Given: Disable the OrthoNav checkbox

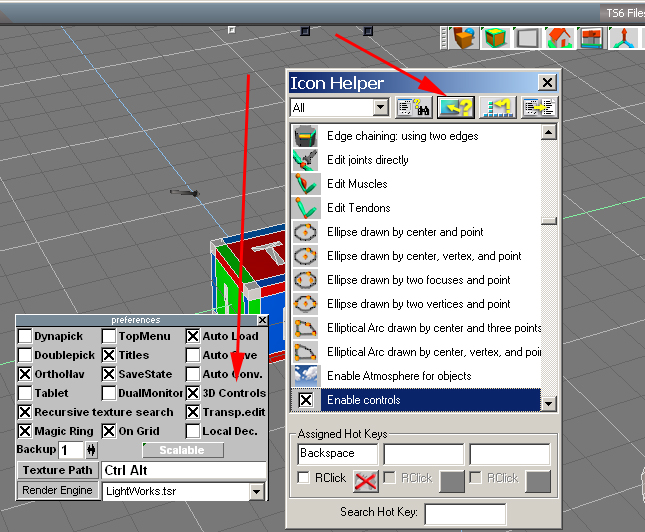Looking at the screenshot, I should (25, 374).
